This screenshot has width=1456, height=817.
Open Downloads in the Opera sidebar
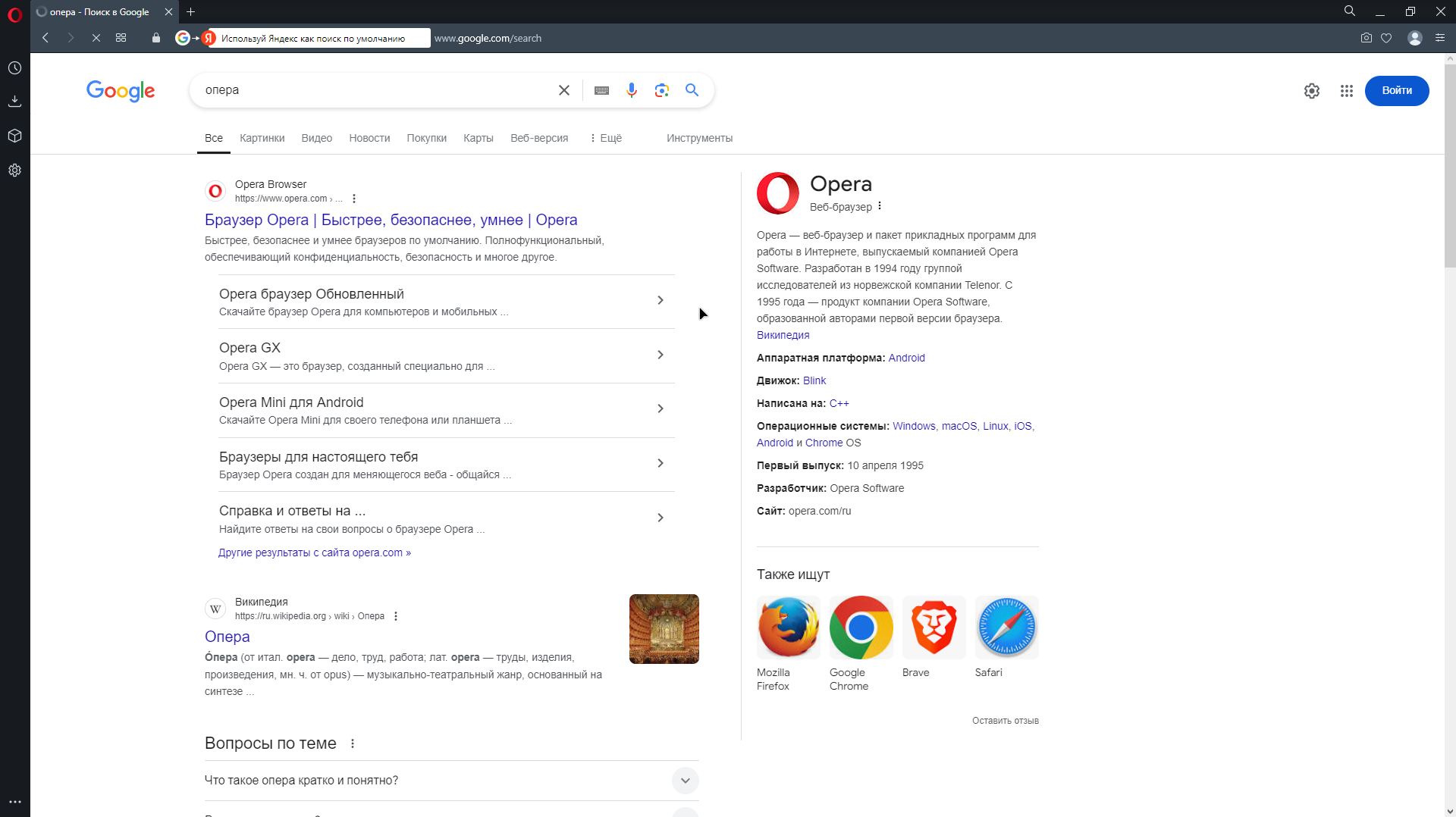pos(14,102)
